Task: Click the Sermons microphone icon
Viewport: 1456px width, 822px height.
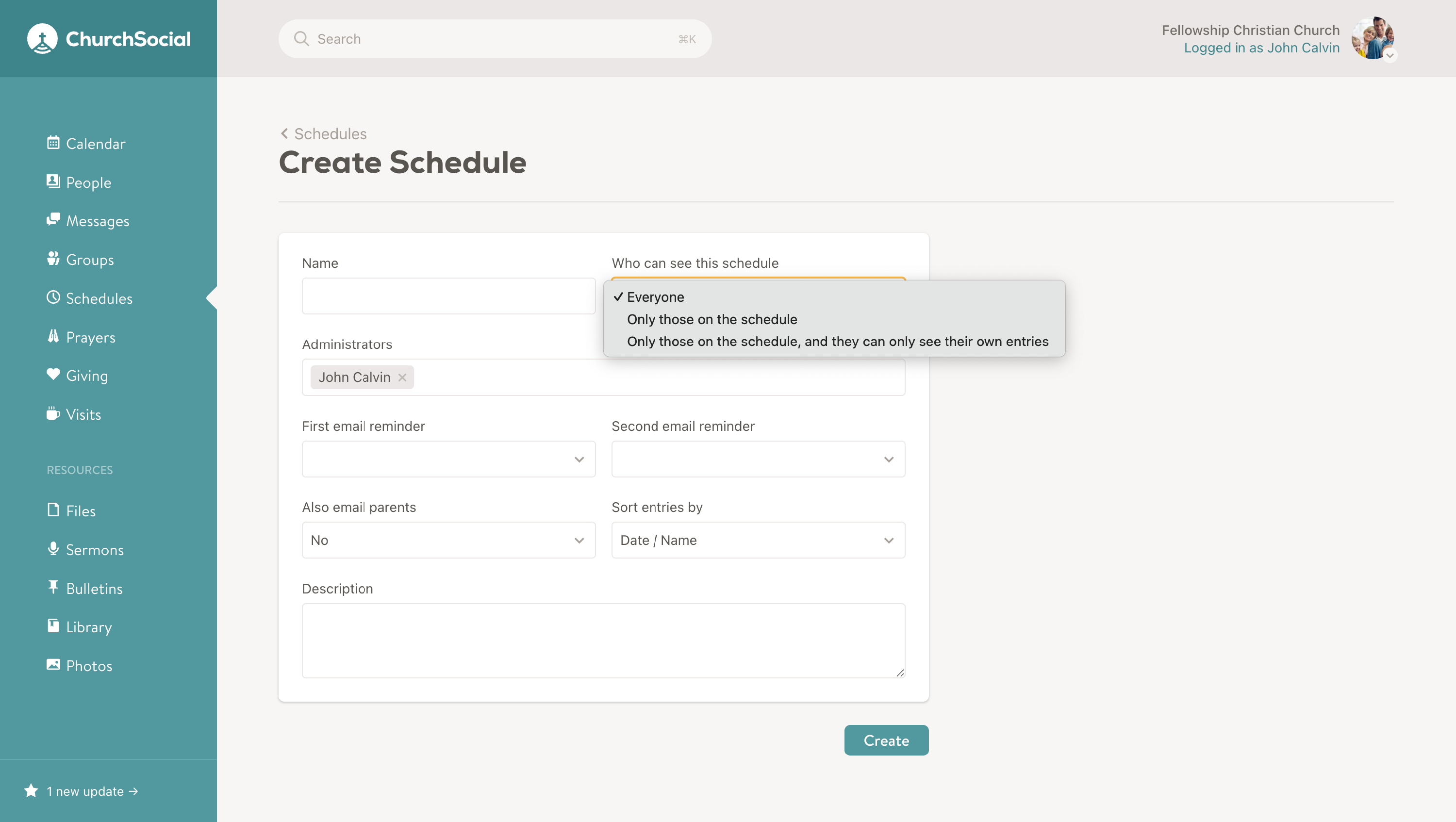Action: 53,548
